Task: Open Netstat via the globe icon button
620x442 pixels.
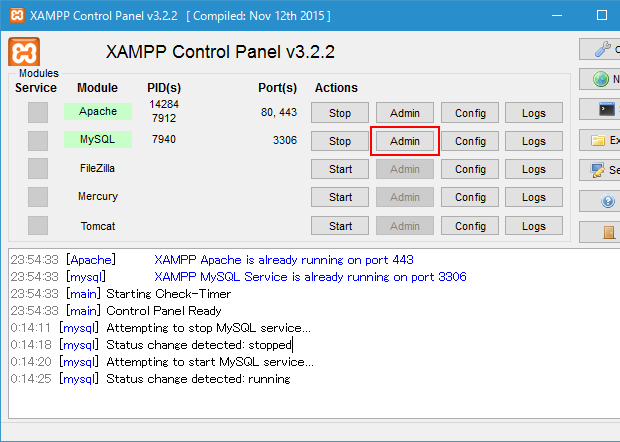Action: click(600, 79)
